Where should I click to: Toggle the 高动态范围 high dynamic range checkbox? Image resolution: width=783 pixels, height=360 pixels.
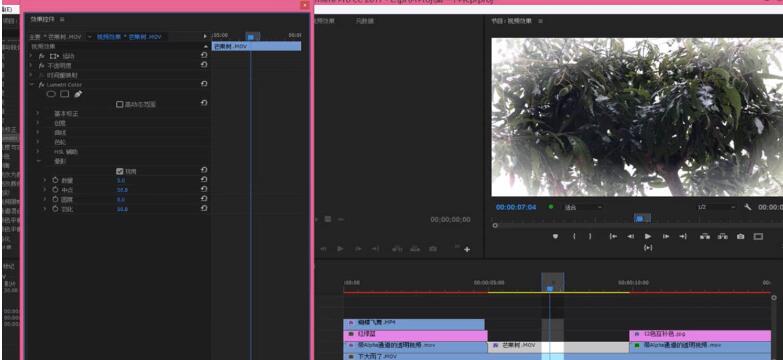coord(119,104)
